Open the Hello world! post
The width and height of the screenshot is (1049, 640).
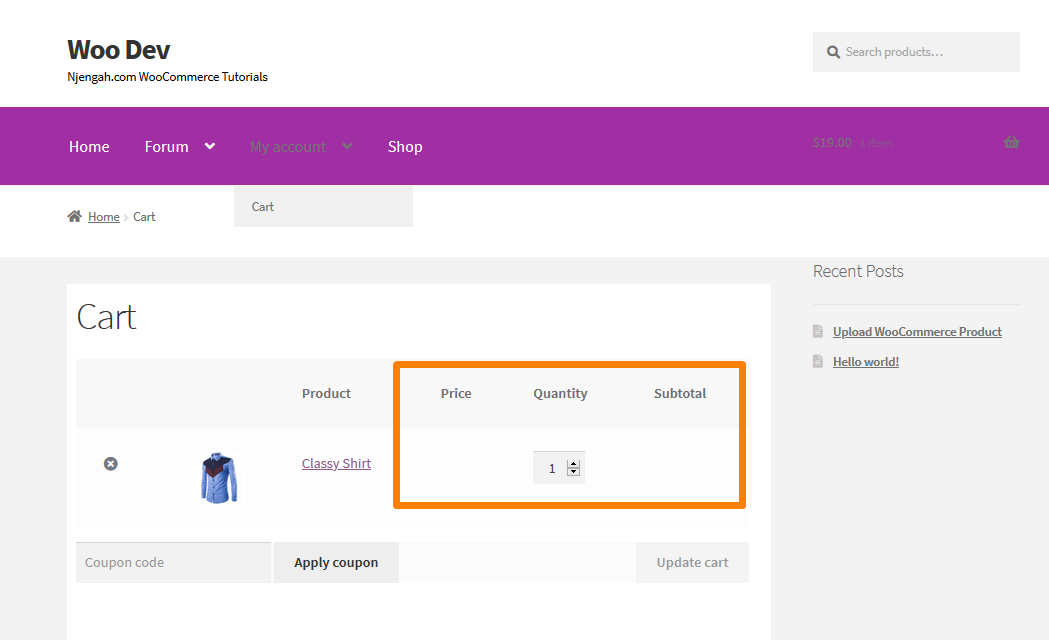point(866,362)
